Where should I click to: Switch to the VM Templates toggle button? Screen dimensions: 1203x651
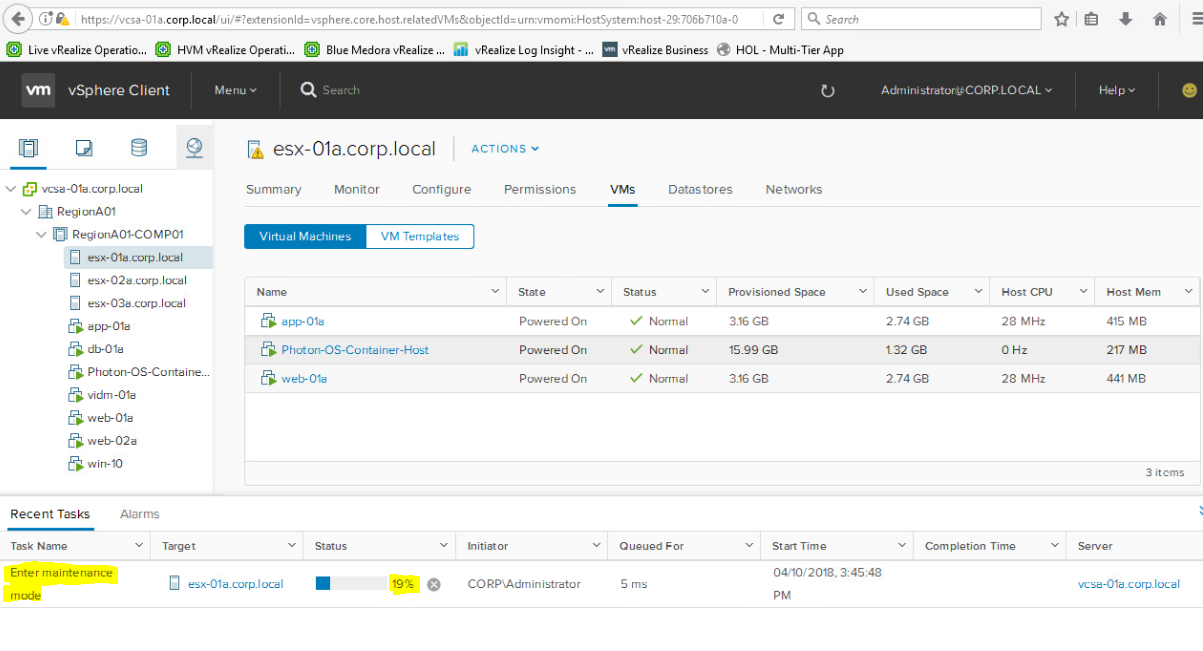pos(420,237)
